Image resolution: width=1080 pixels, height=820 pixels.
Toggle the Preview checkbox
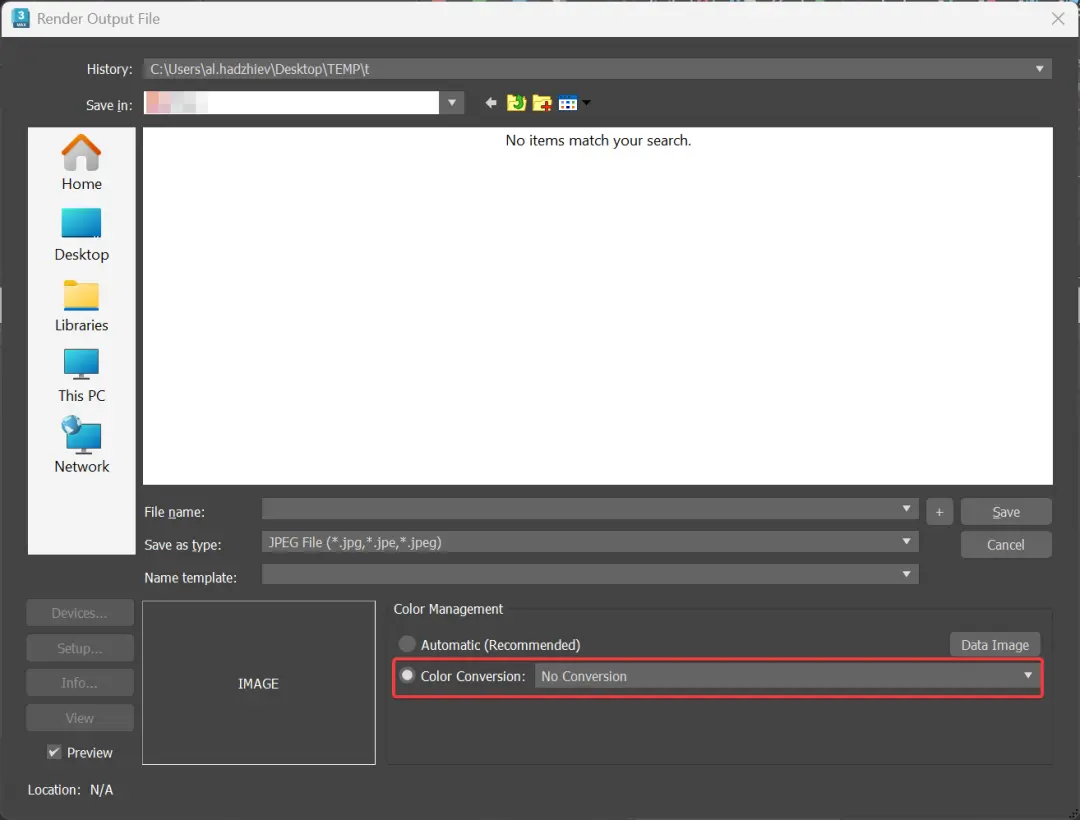tap(54, 752)
